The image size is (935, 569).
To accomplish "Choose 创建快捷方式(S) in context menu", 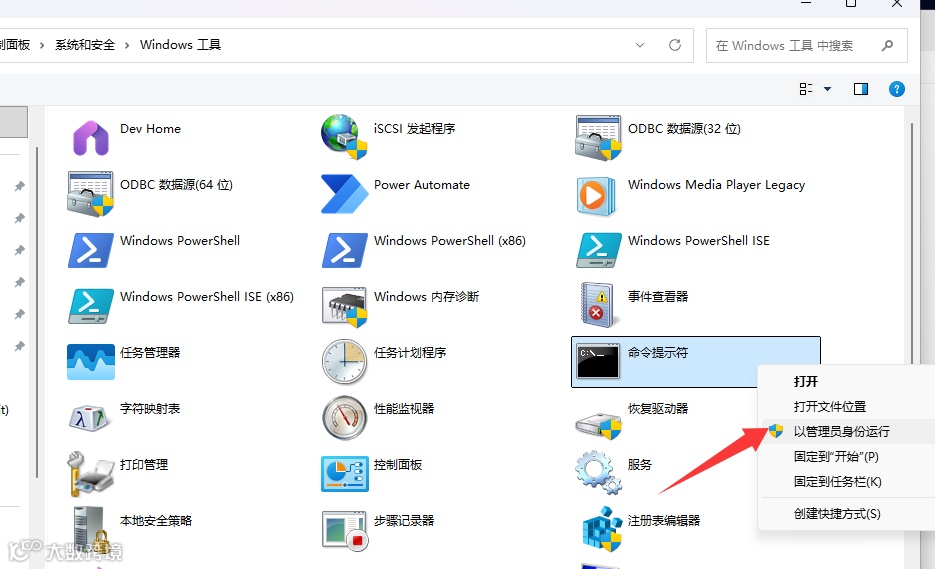I will [x=837, y=514].
